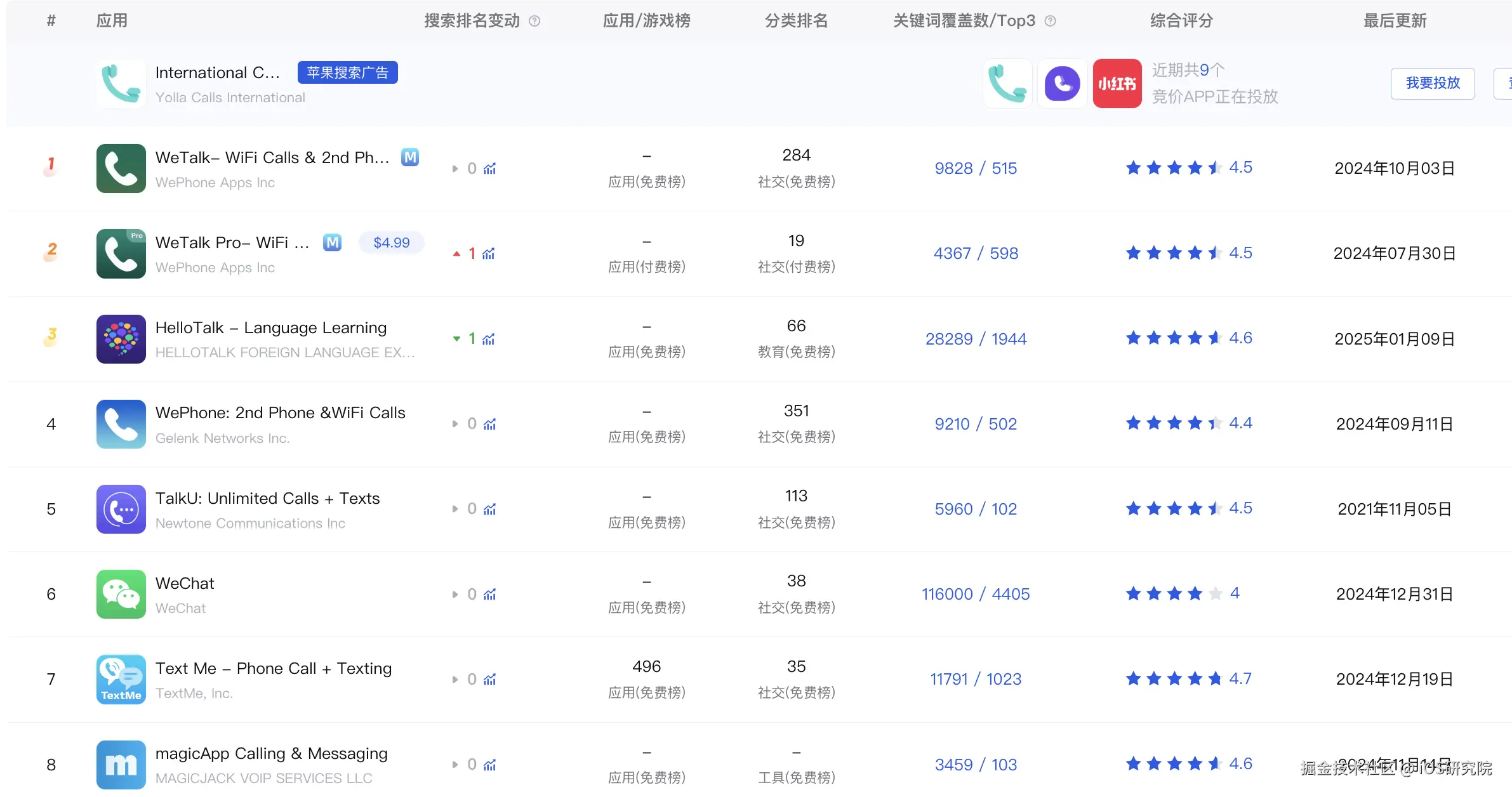
Task: Expand TalkU's rank change details
Action: coord(454,509)
